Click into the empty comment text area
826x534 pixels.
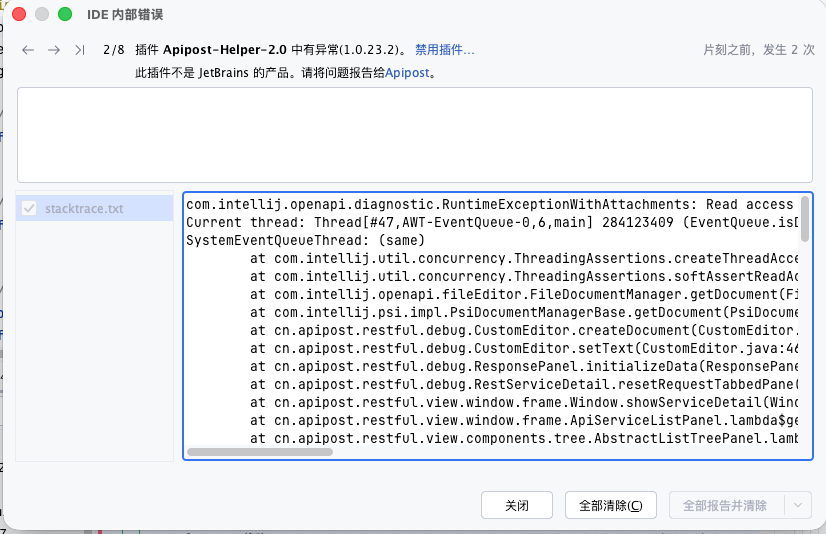coord(415,135)
